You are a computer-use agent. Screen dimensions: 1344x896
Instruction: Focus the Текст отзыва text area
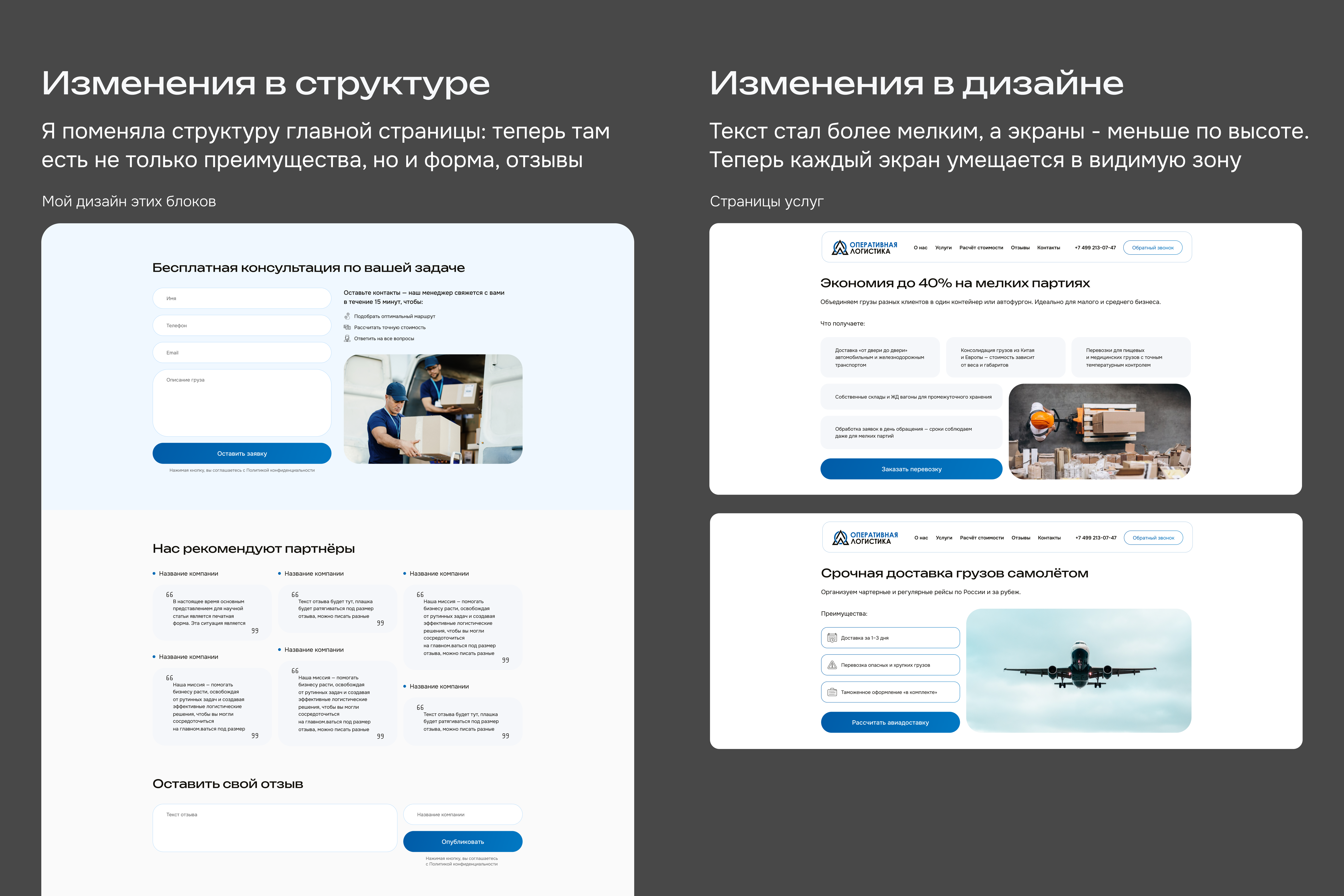tap(275, 828)
